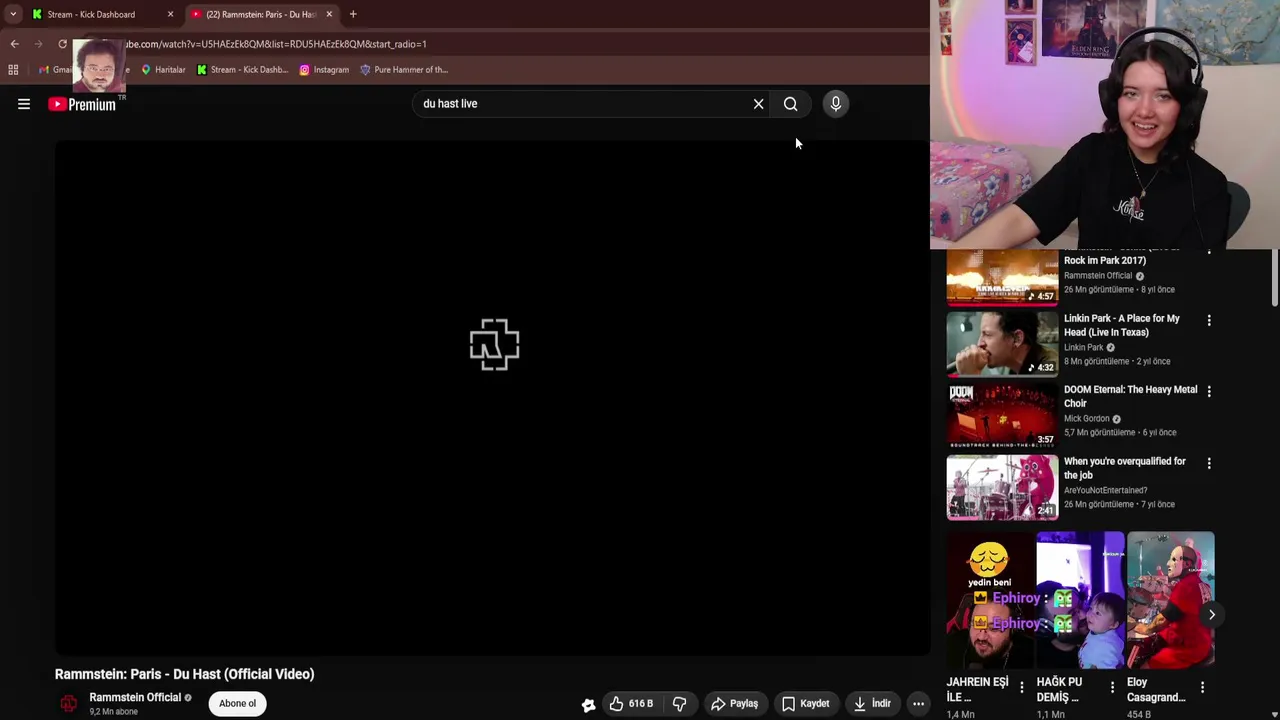Image resolution: width=1280 pixels, height=720 pixels.
Task: Open options menu for HAĞK PU DEMİŞ short
Action: 1112,687
